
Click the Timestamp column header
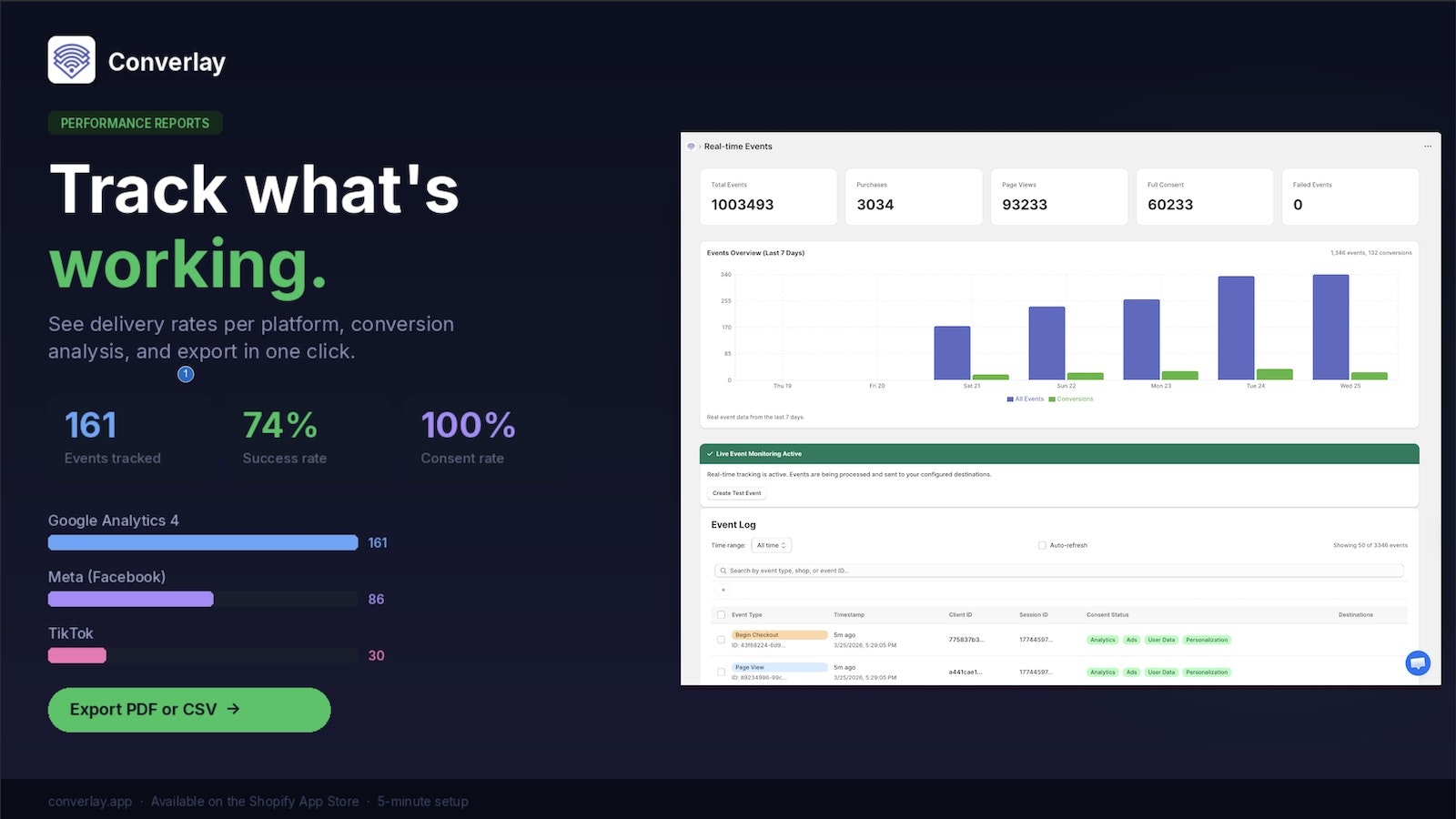click(849, 615)
